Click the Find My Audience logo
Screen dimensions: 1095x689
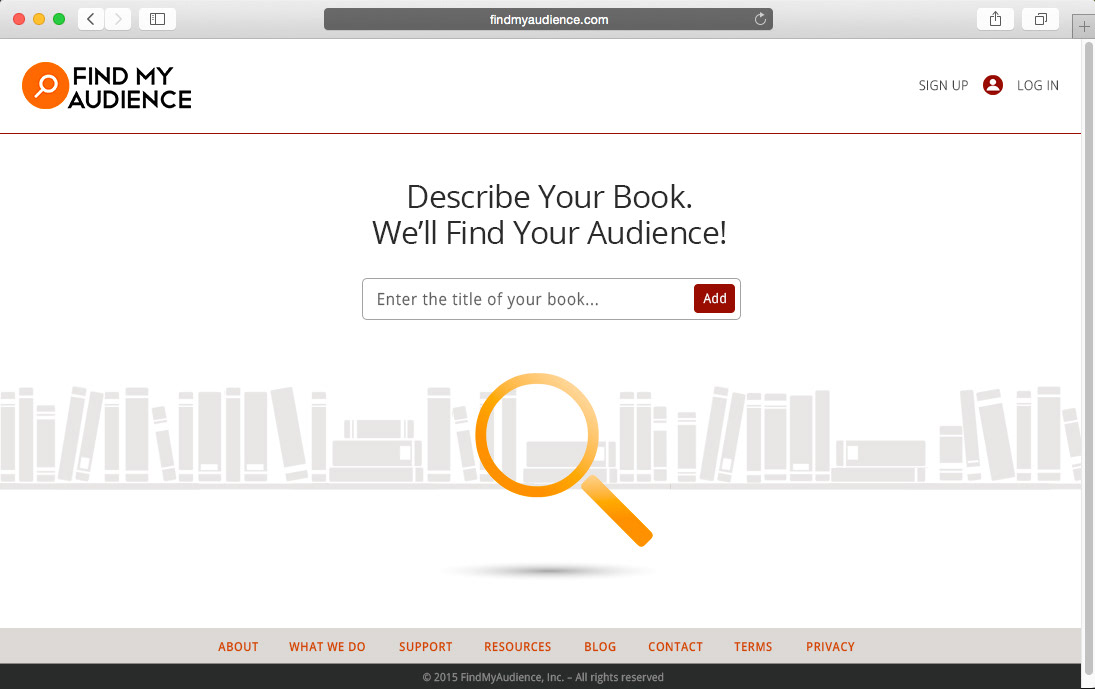107,86
